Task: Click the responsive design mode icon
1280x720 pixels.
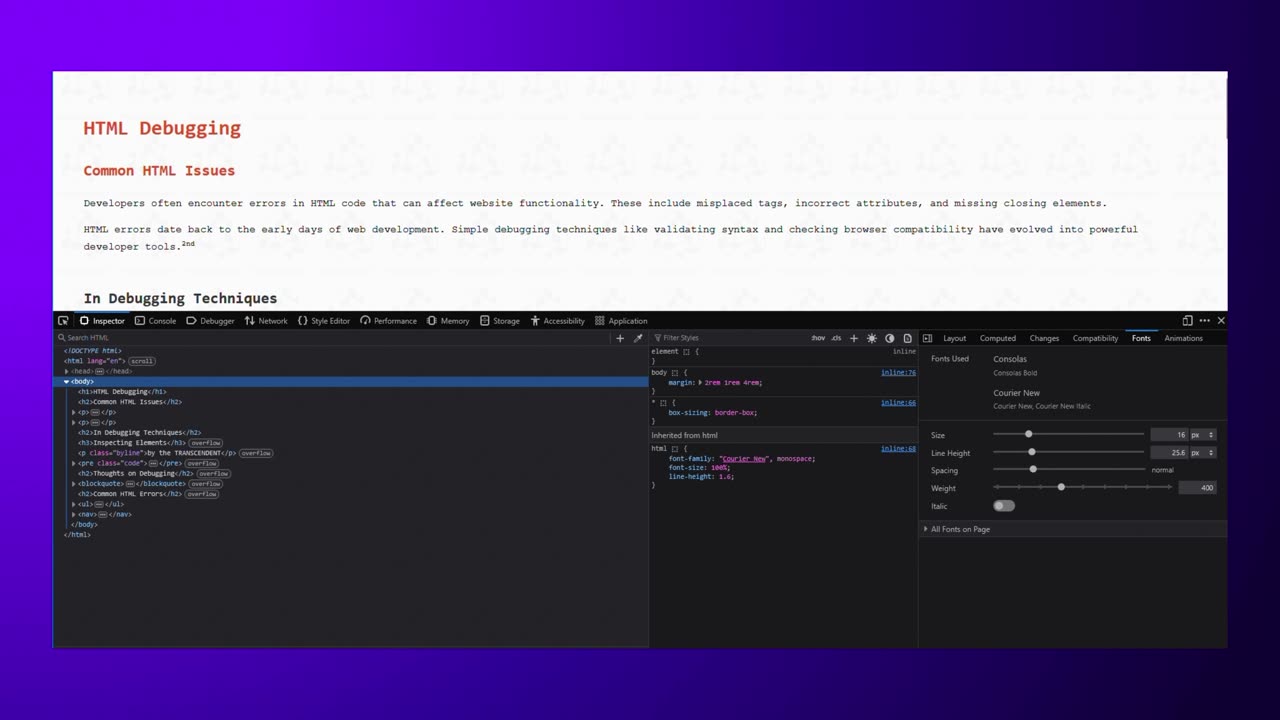Action: [1187, 321]
